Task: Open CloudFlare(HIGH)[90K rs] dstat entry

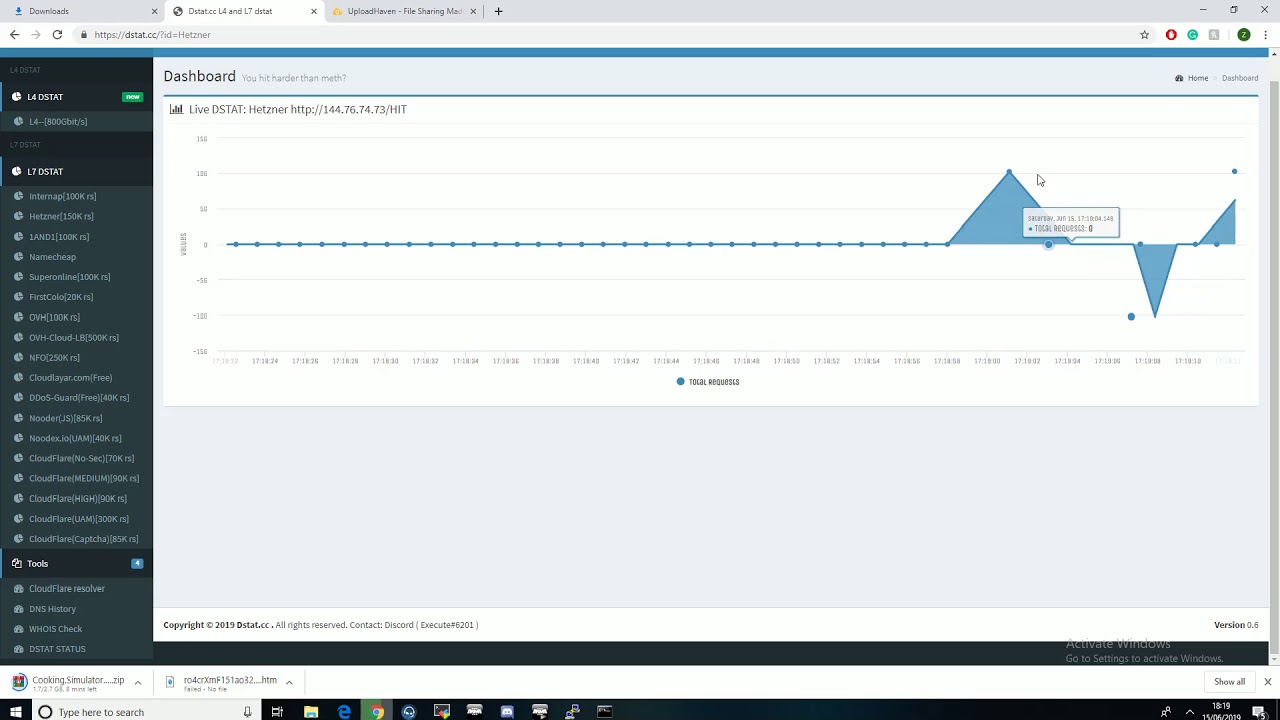Action: (x=77, y=499)
